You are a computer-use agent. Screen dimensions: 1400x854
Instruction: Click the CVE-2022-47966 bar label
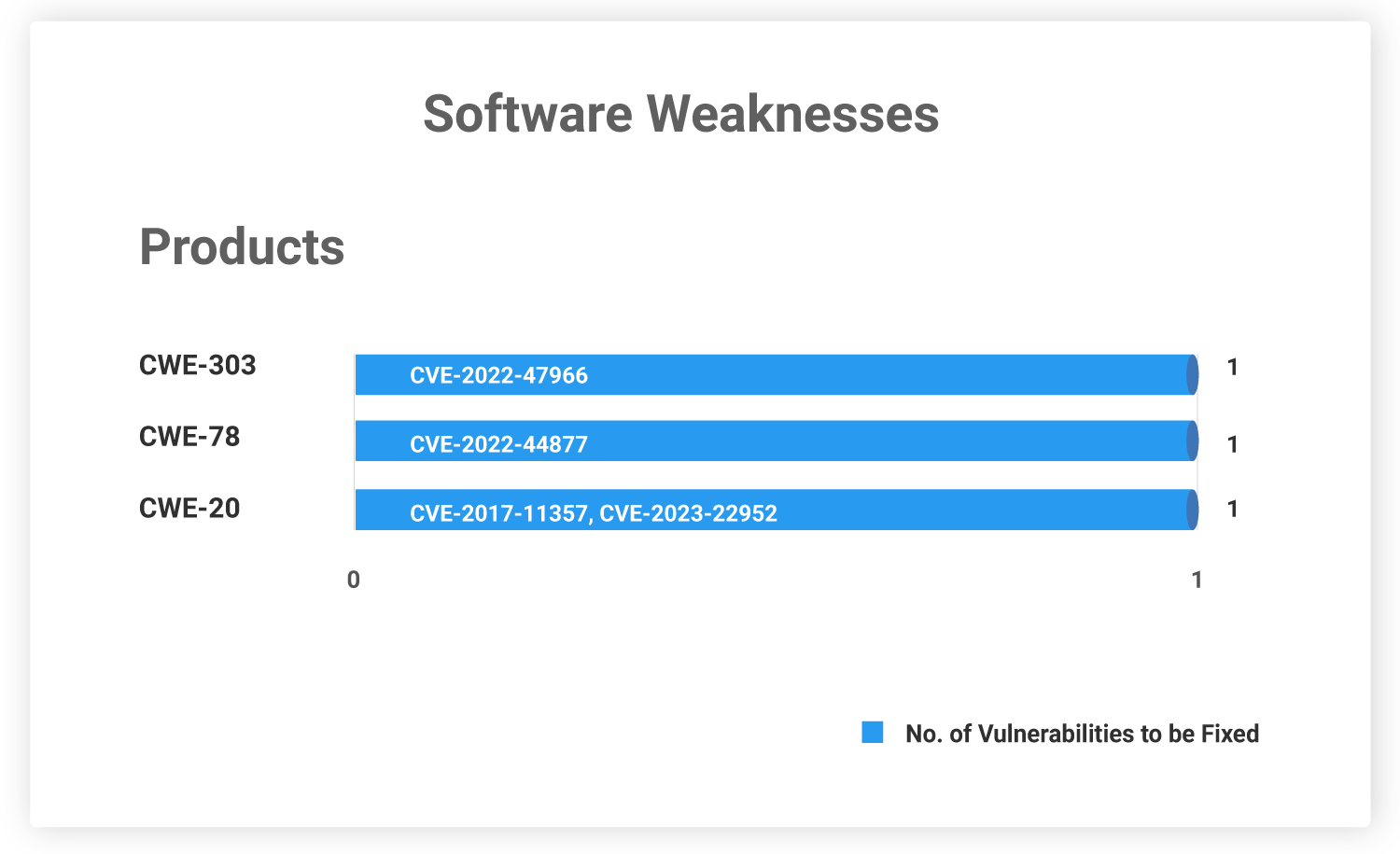pyautogui.click(x=498, y=375)
